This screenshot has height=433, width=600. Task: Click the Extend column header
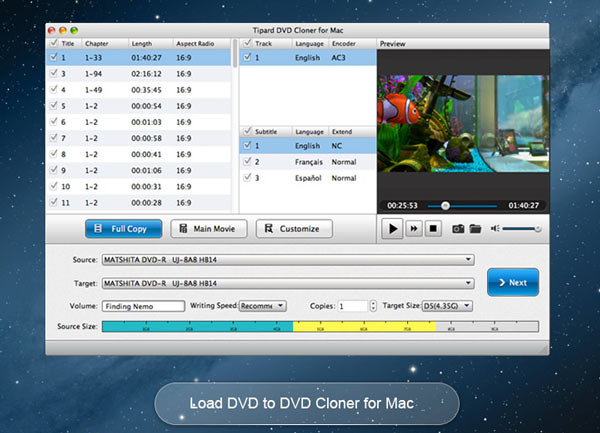(352, 132)
